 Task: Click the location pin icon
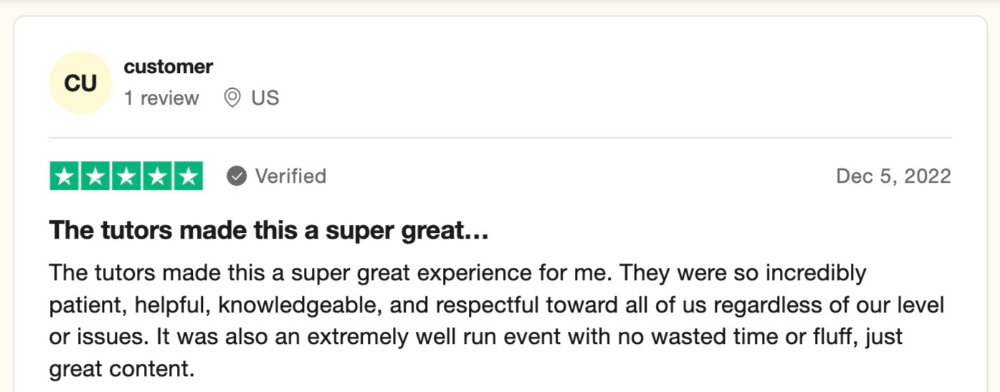click(x=233, y=98)
